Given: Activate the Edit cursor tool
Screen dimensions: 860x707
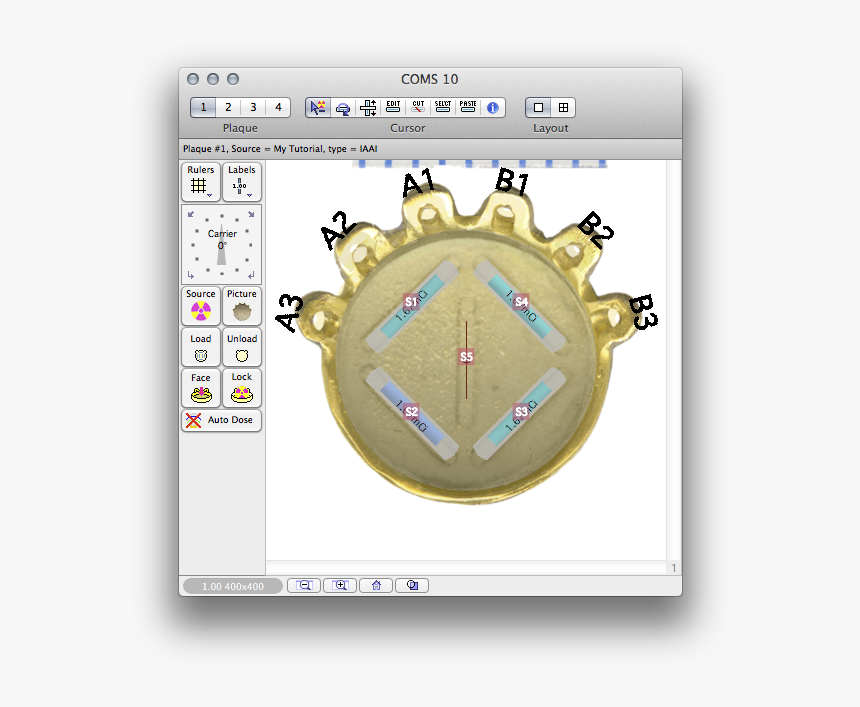Looking at the screenshot, I should pos(391,106).
